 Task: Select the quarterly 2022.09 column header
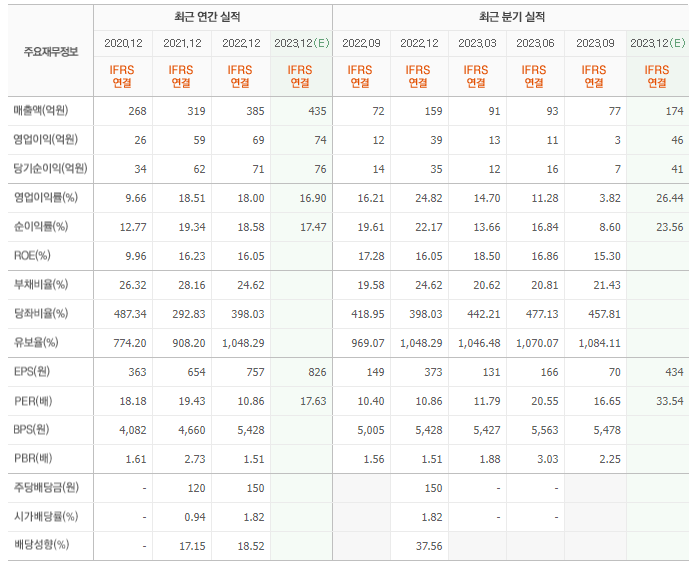click(361, 43)
